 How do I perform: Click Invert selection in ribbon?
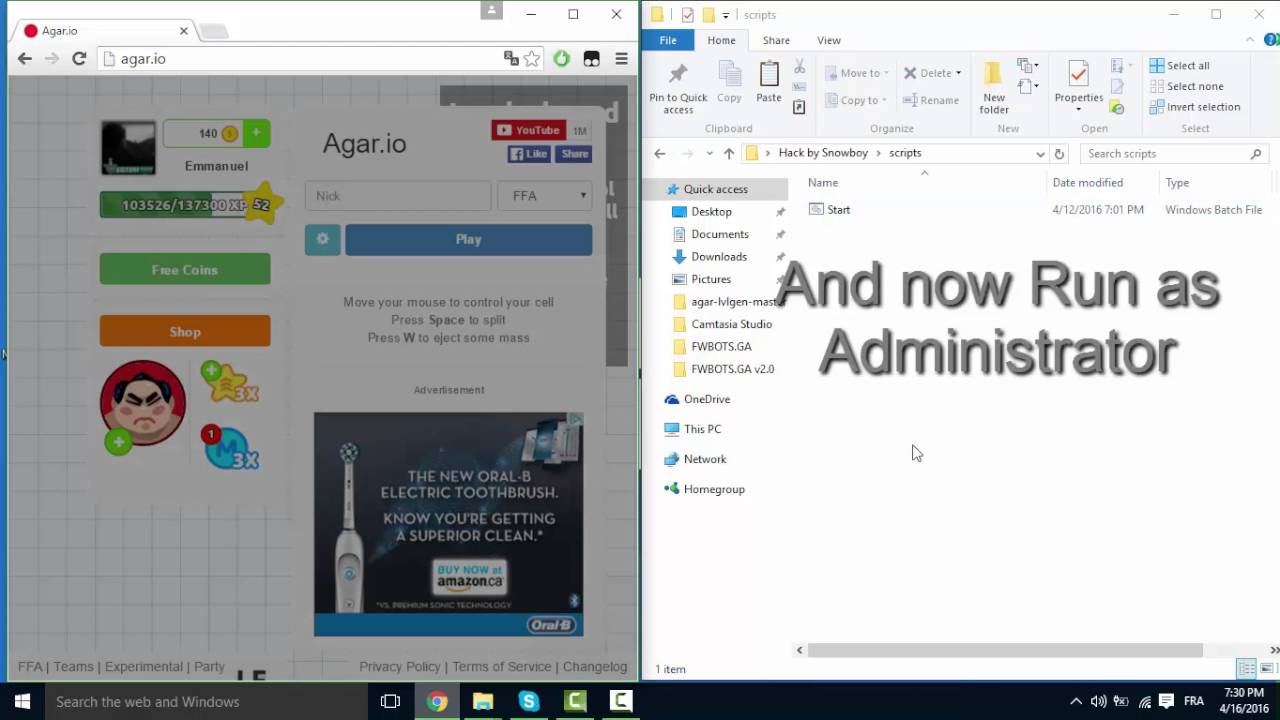coord(1195,107)
